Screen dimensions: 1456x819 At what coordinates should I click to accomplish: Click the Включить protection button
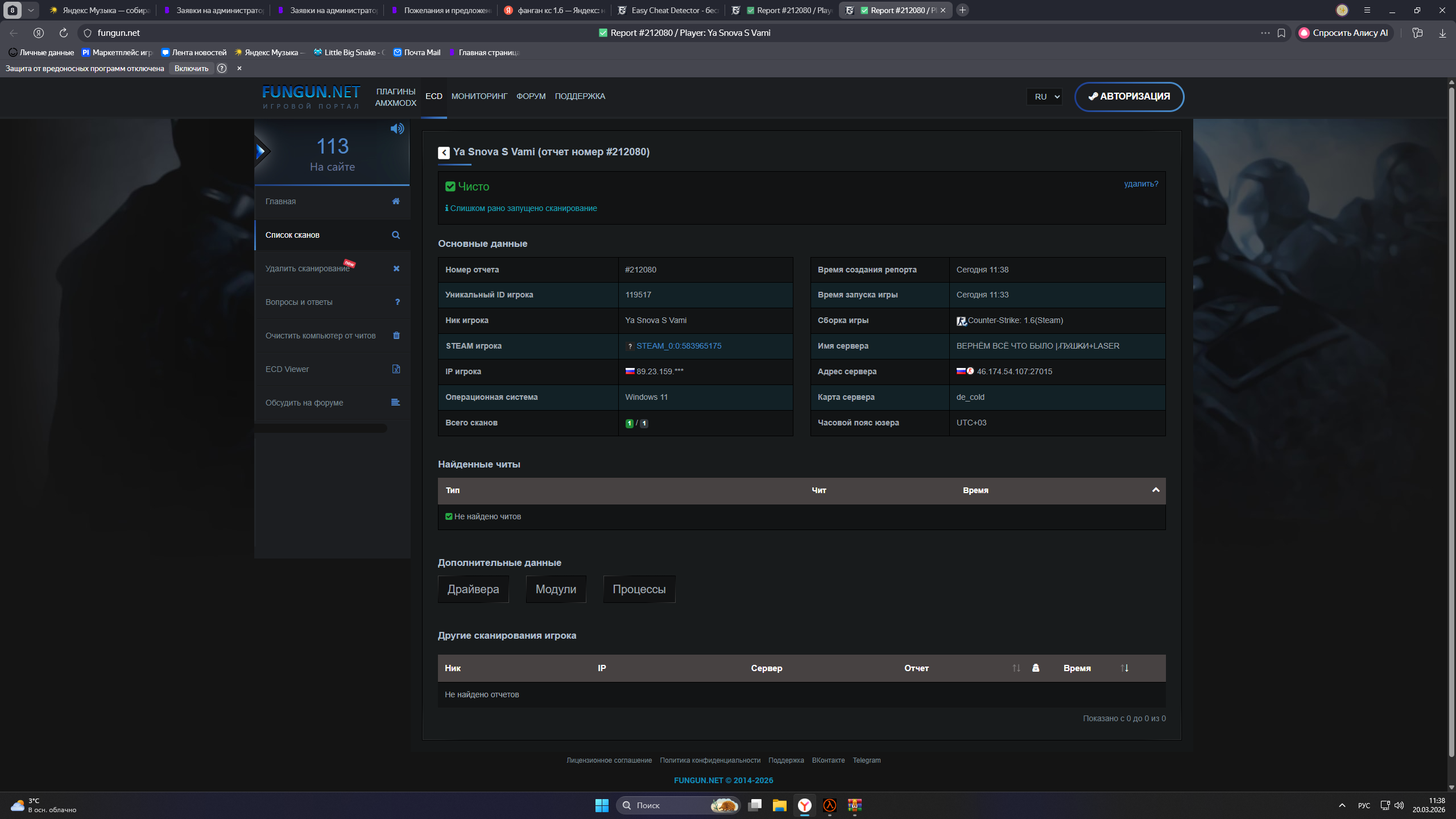[x=191, y=68]
